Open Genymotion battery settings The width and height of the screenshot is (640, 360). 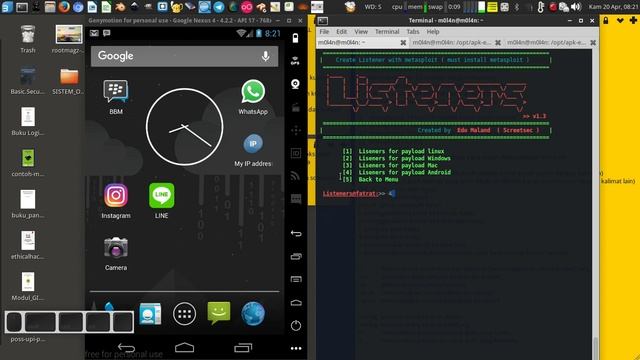coord(296,38)
